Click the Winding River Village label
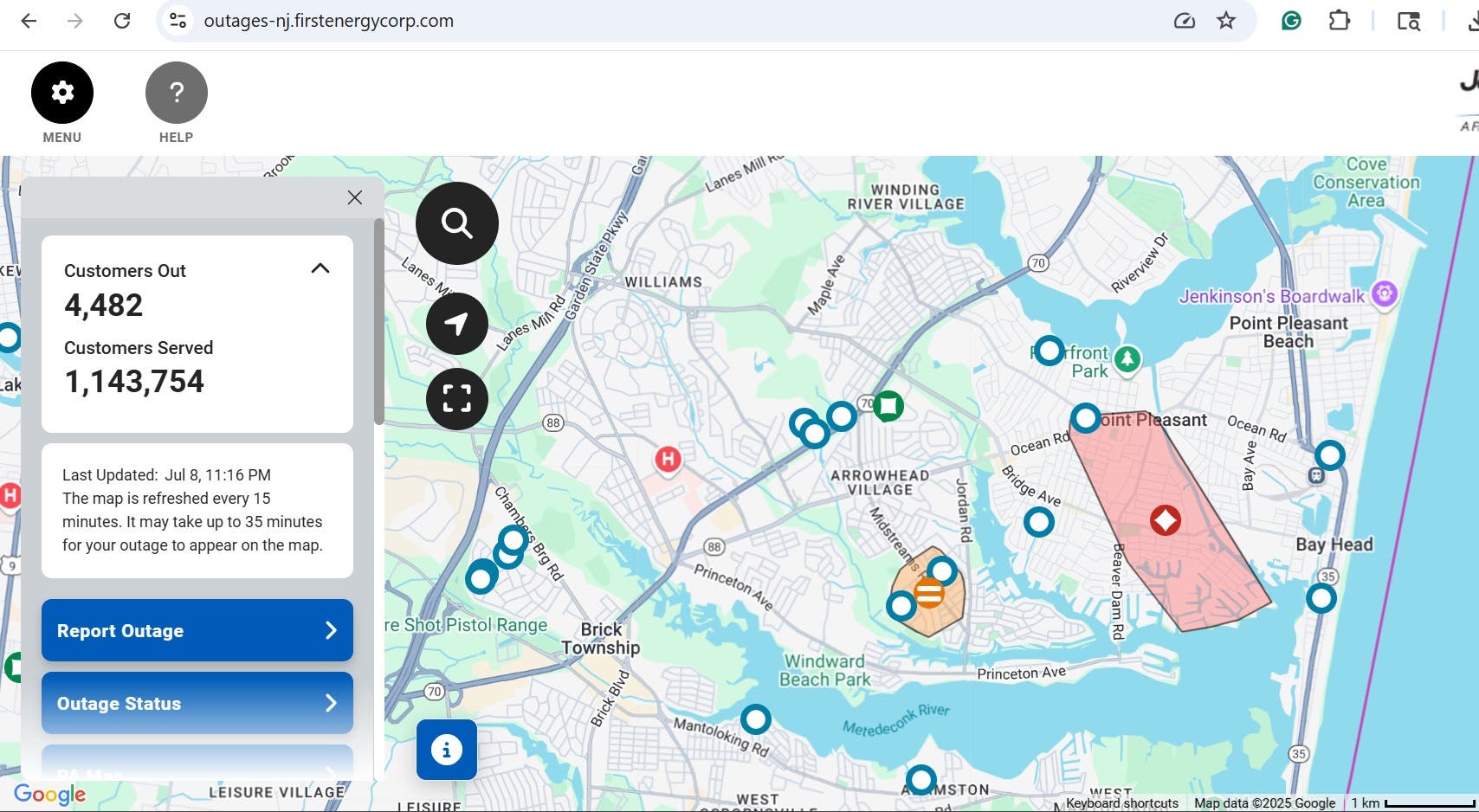This screenshot has height=812, width=1479. (906, 197)
